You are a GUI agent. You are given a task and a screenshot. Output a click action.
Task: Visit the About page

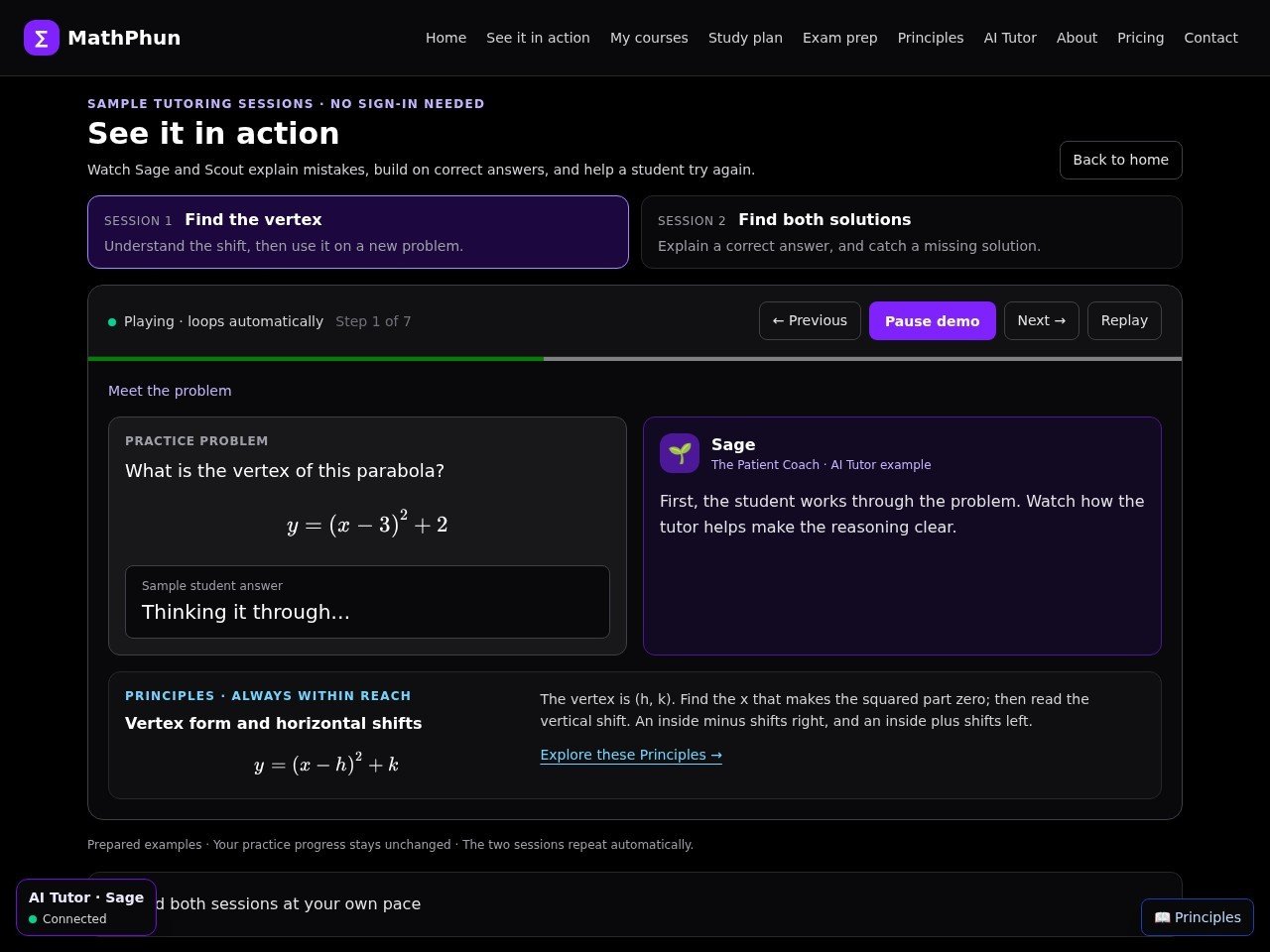click(1077, 38)
